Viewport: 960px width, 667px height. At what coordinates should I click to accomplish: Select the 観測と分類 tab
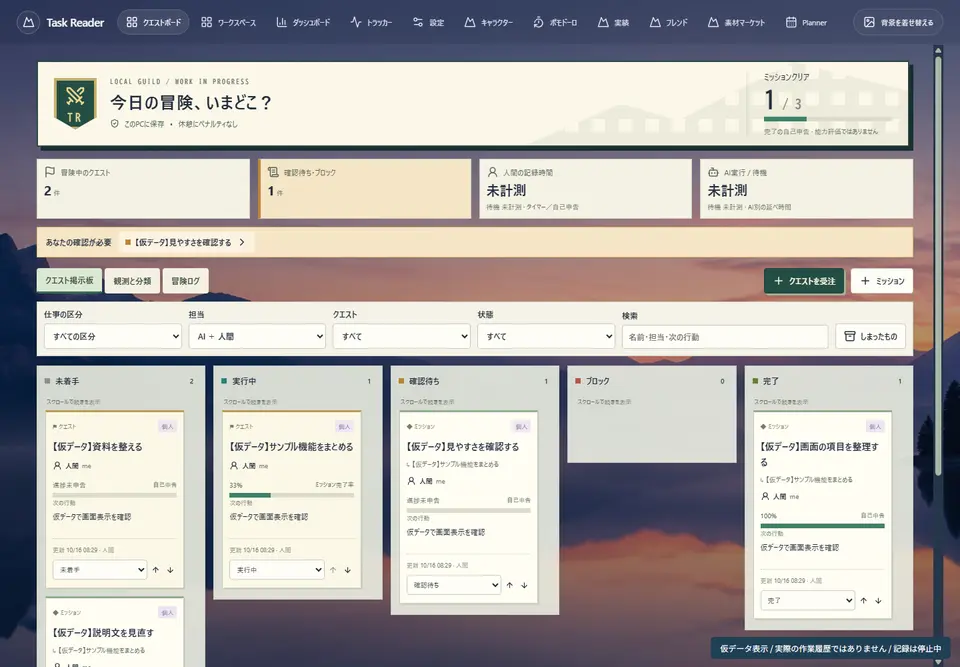(x=132, y=281)
